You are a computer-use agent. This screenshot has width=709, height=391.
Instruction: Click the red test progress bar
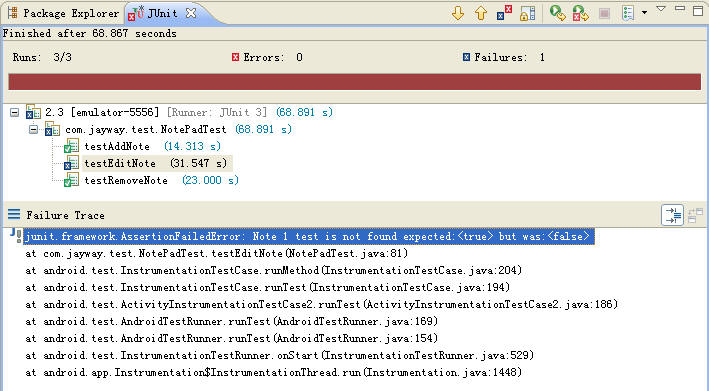[x=354, y=82]
